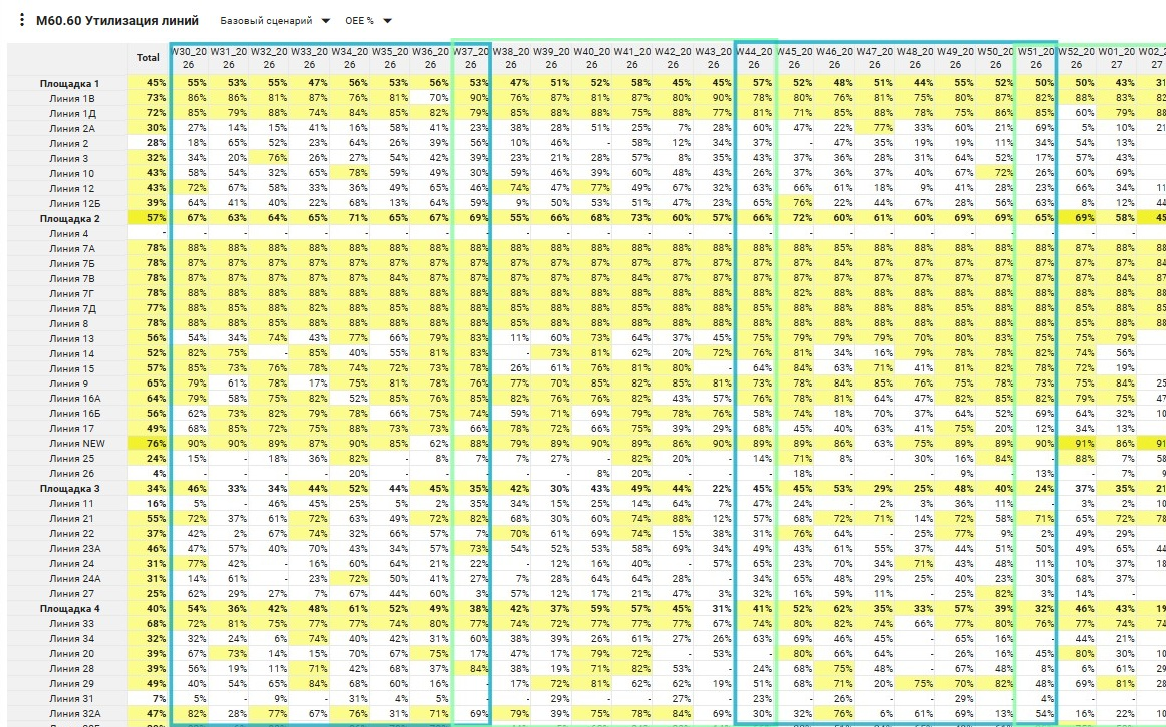Select the Линия 24А row label
1166x727 pixels.
pos(74,578)
